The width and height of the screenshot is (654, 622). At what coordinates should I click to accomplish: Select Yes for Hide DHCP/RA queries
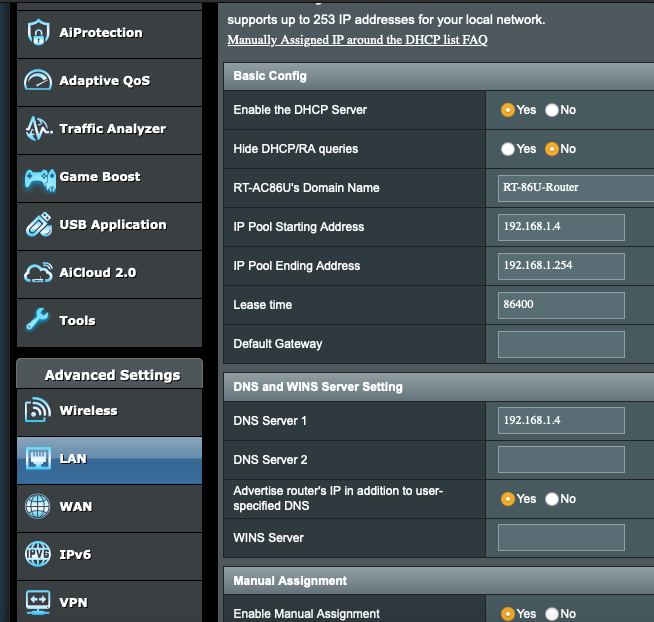click(508, 149)
